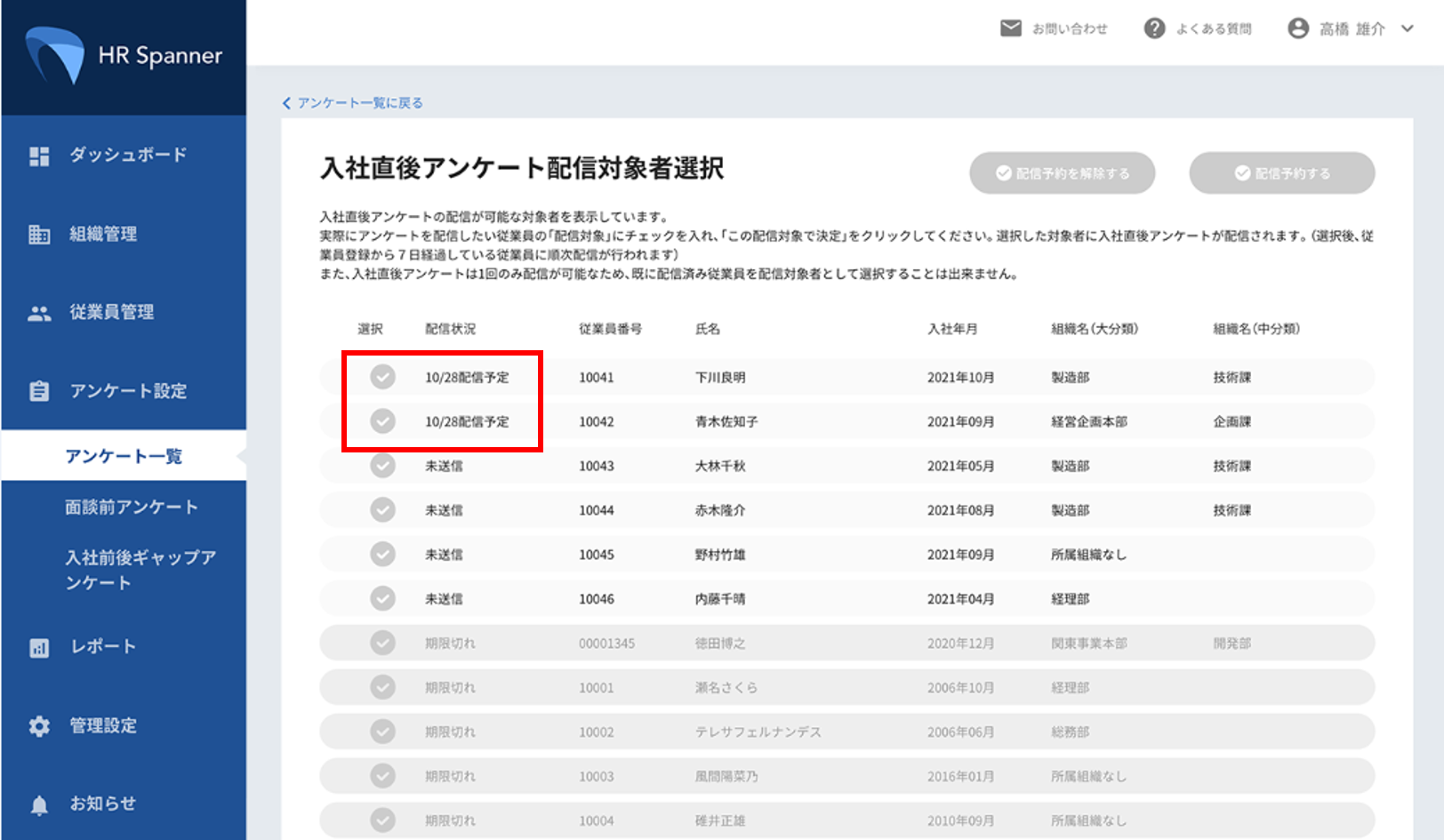The height and width of the screenshot is (840, 1444).
Task: Click the お知らせ bell icon
Action: pos(39,805)
